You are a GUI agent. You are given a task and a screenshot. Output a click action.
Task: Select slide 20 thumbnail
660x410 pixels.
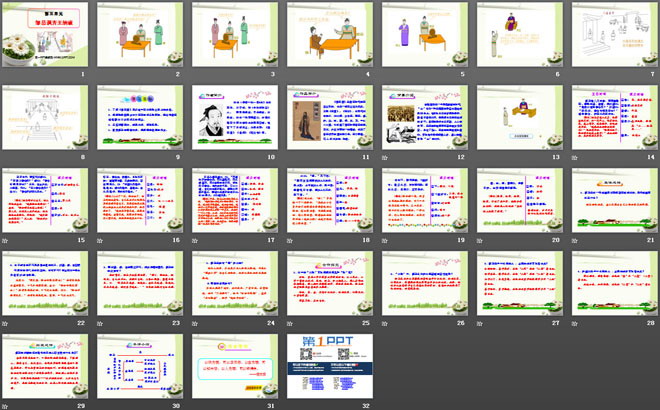520,200
